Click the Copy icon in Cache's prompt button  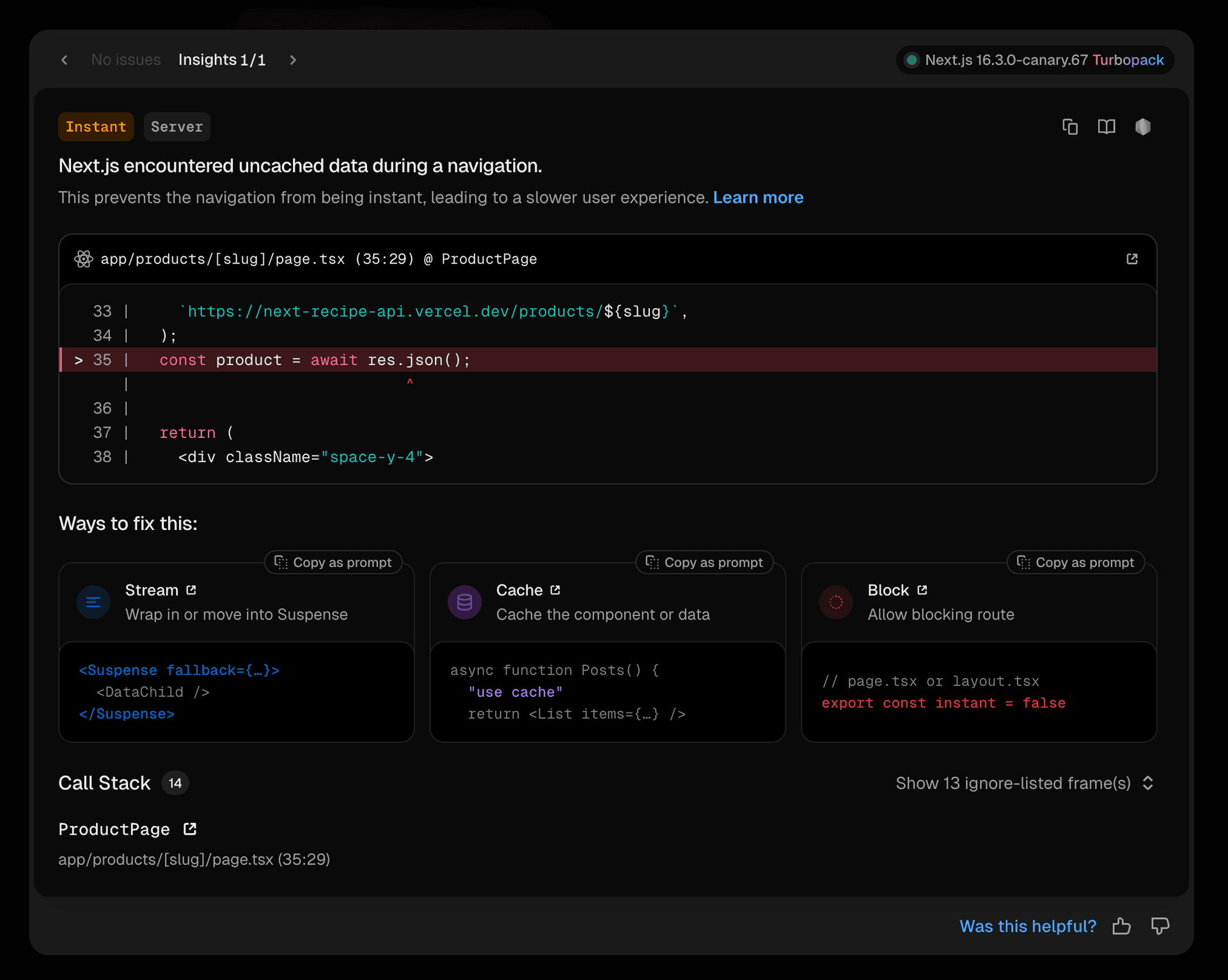click(652, 563)
